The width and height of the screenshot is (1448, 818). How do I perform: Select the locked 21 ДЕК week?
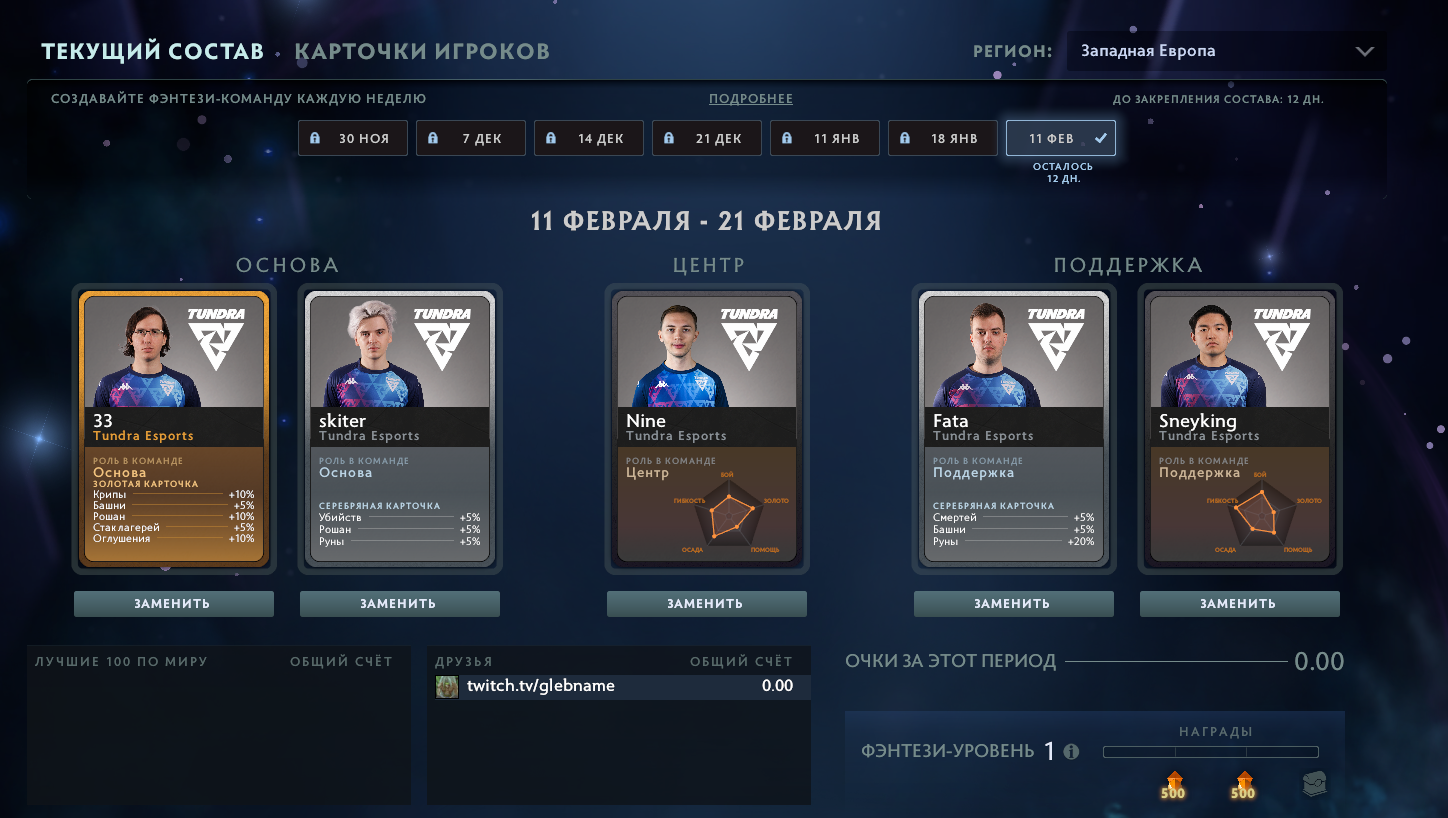(x=707, y=138)
